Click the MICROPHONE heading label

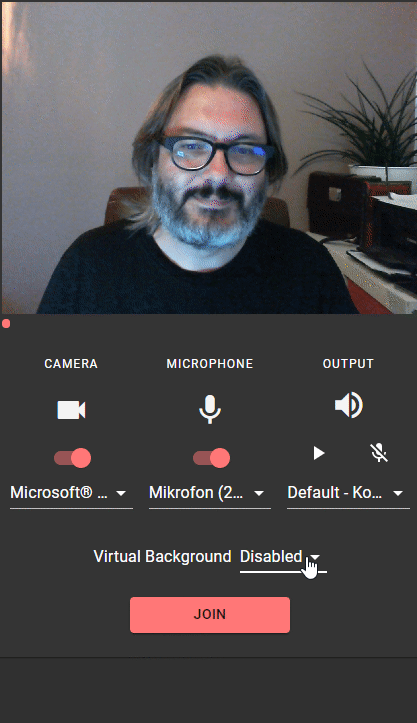click(210, 364)
